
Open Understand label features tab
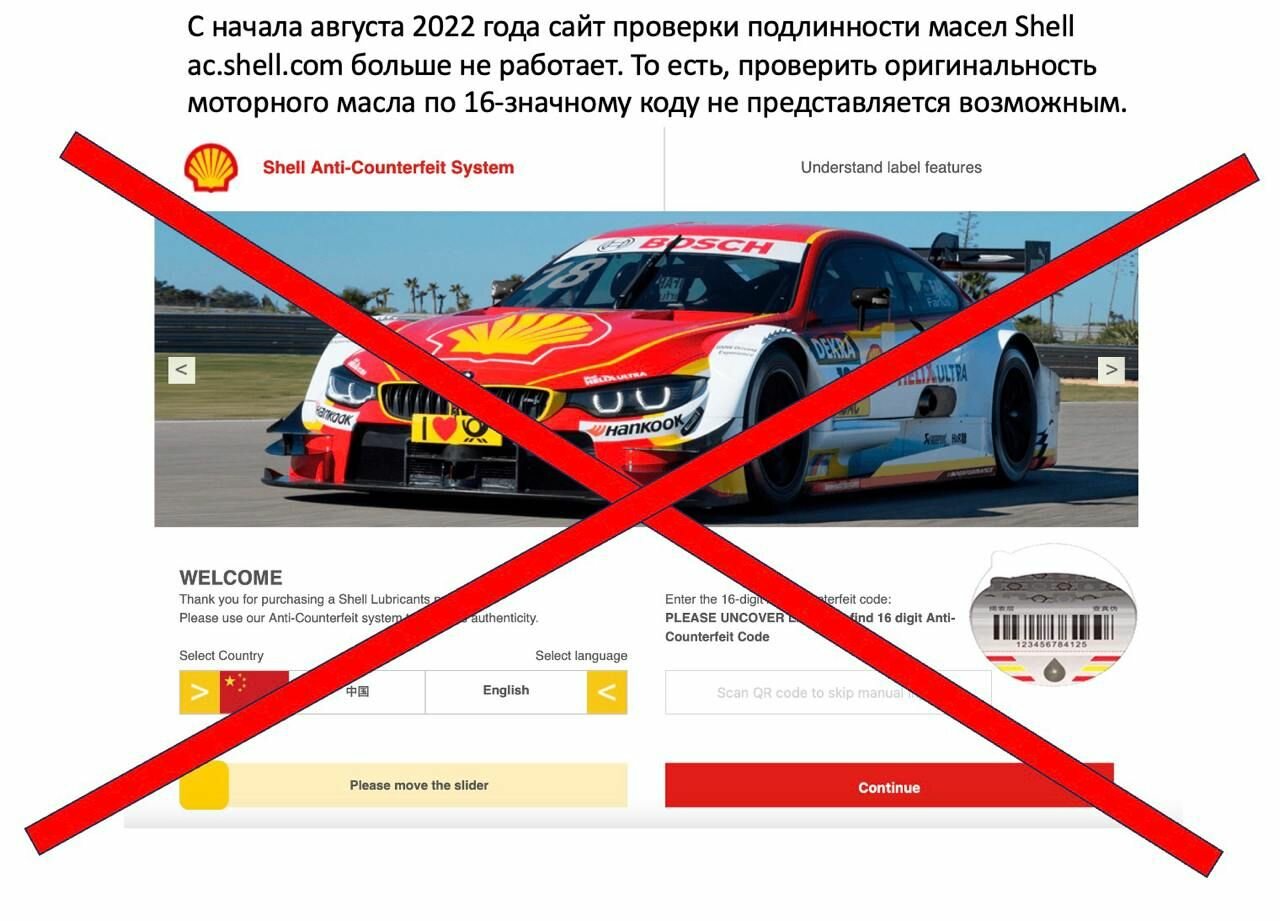pos(891,168)
